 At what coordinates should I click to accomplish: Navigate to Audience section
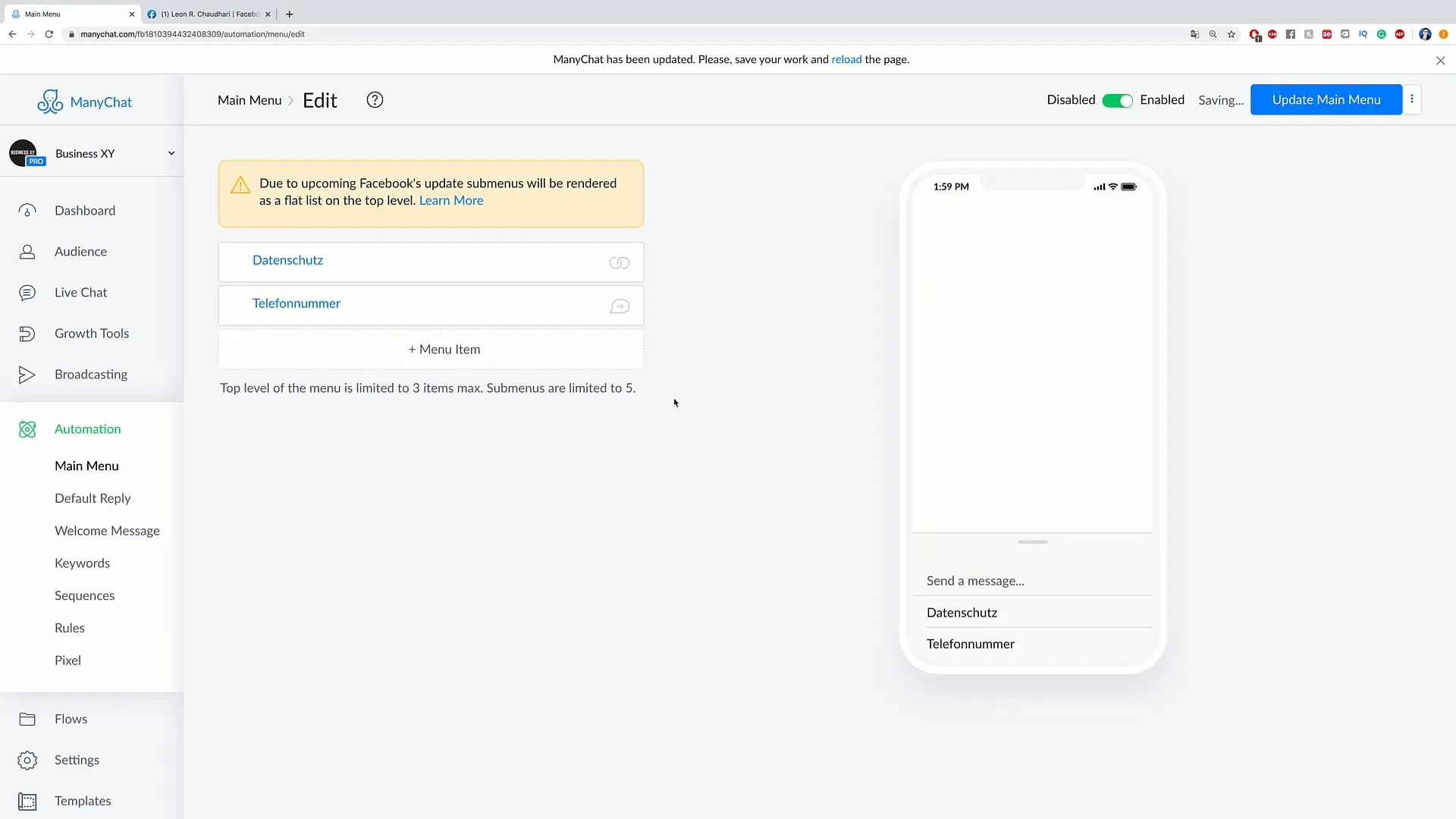point(81,251)
